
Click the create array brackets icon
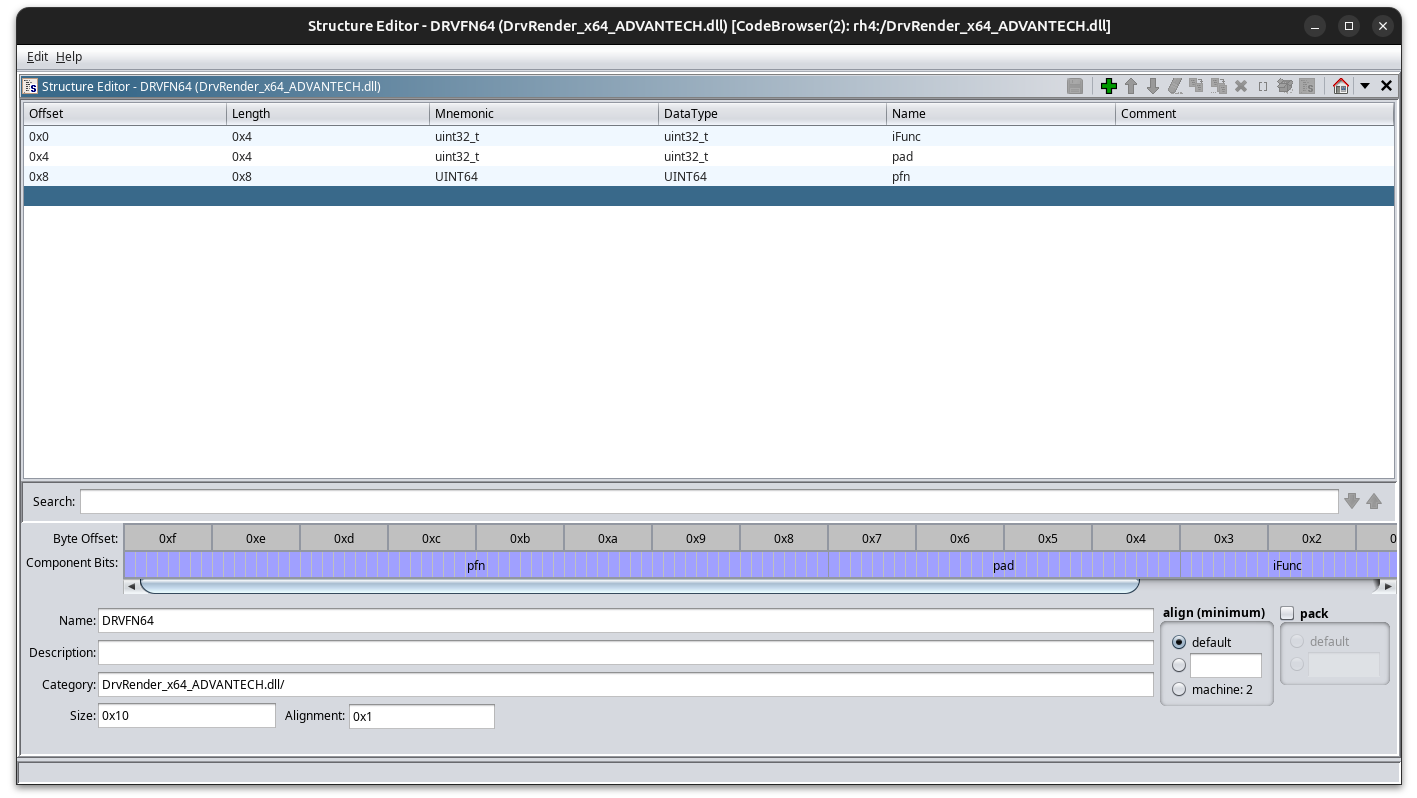point(1263,86)
